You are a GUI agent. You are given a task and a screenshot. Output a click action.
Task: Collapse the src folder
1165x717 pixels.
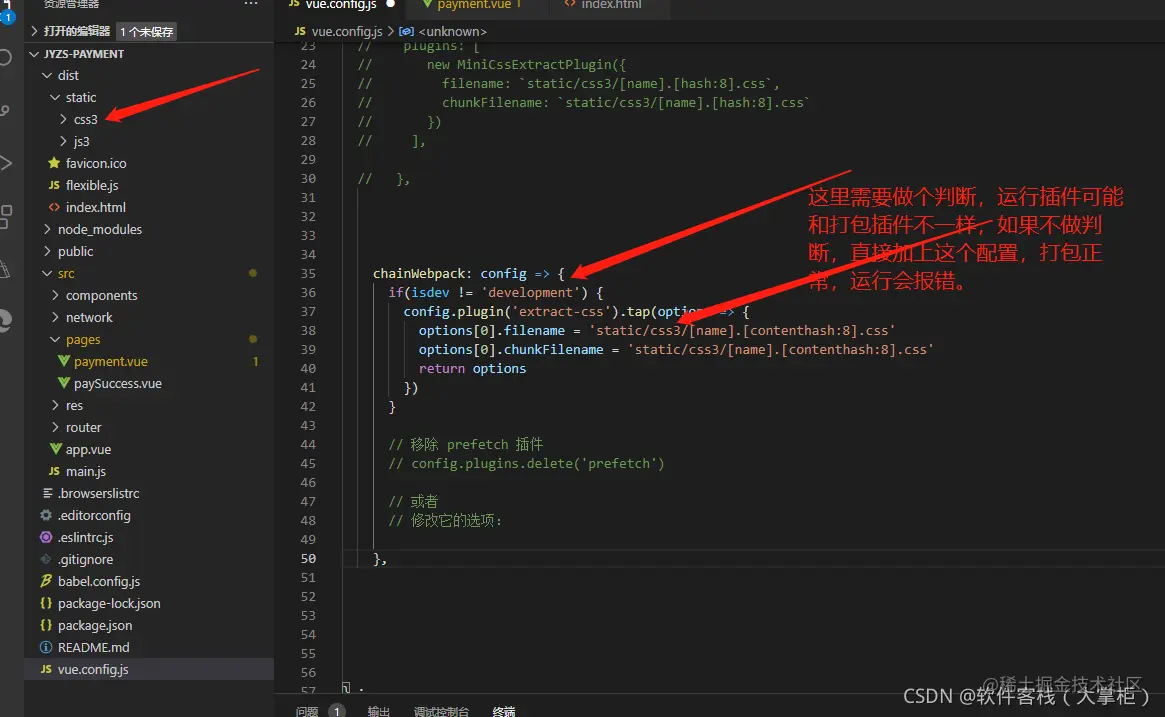48,273
